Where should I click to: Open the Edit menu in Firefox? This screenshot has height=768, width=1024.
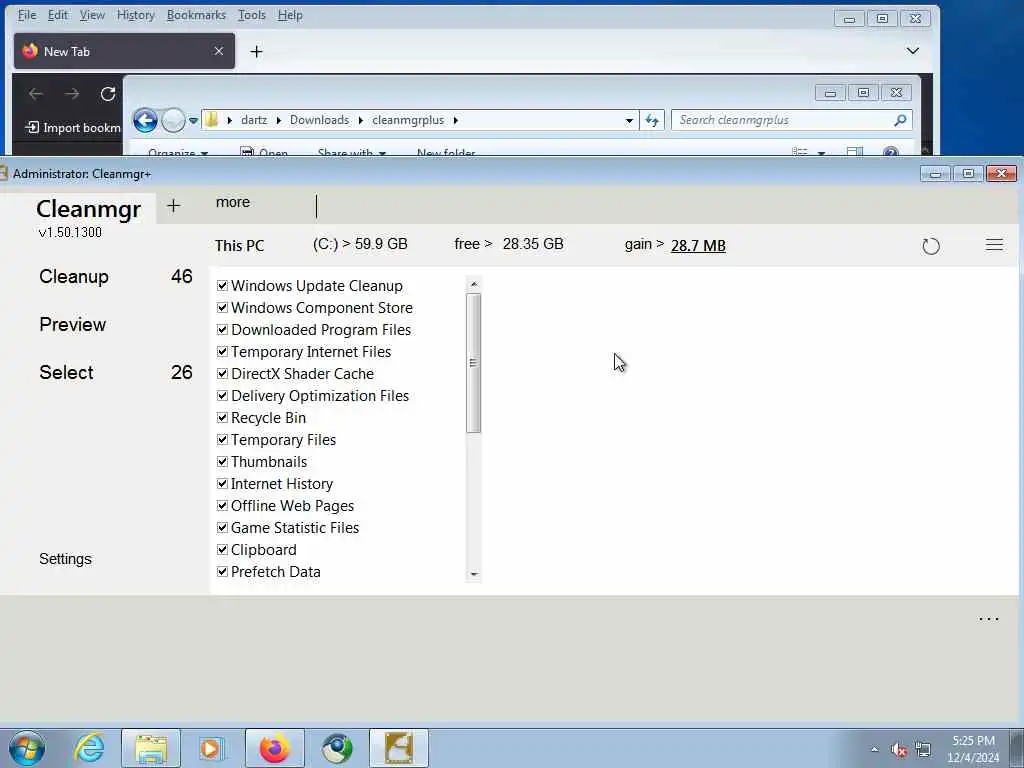(57, 15)
